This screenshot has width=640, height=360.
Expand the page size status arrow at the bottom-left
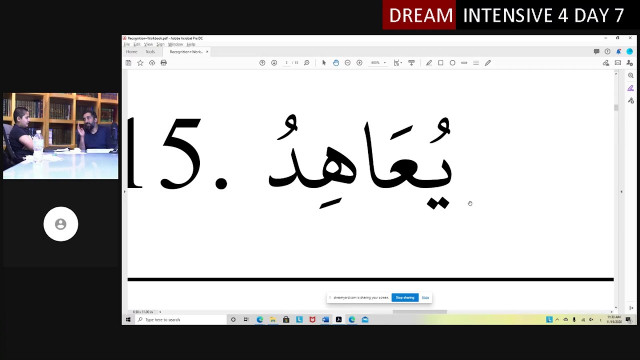(x=160, y=312)
